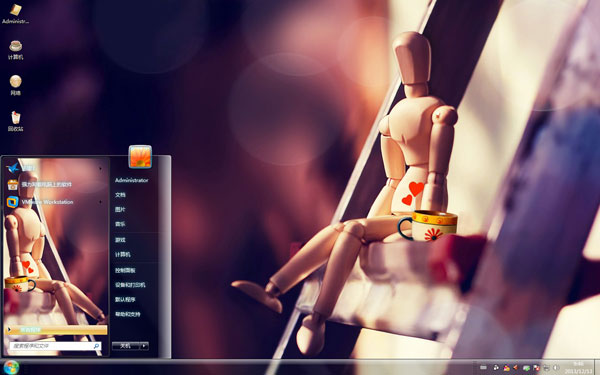This screenshot has width=600, height=375.
Task: Open 设备和打印机 devices and printers
Action: tap(130, 285)
